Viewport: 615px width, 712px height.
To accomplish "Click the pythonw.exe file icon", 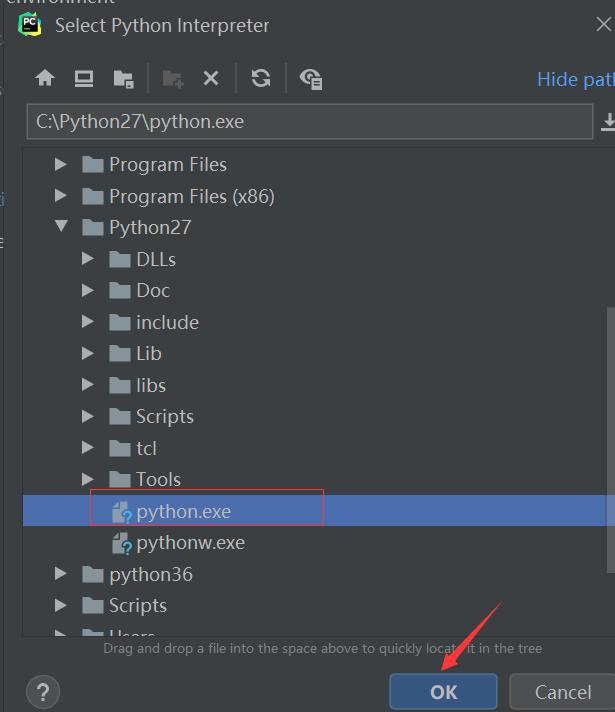I will (122, 544).
